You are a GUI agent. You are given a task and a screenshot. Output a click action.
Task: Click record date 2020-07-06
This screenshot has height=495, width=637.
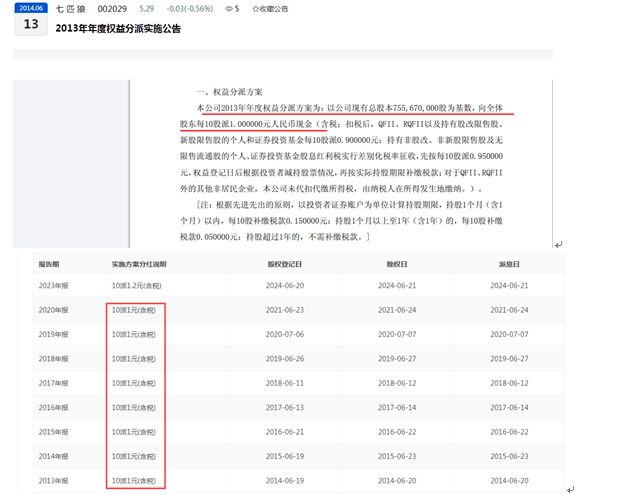point(285,334)
